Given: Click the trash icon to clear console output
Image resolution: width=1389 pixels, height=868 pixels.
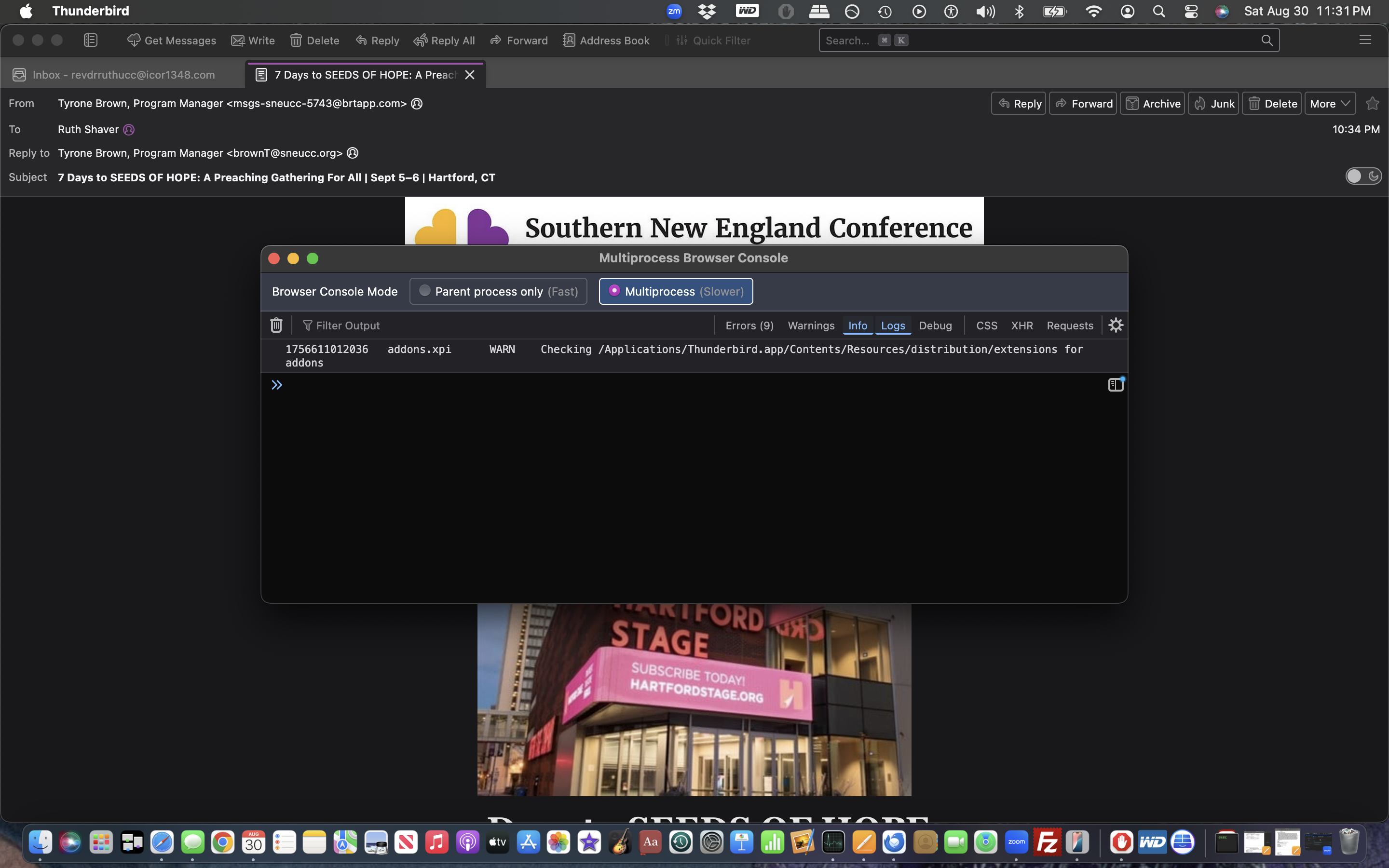Looking at the screenshot, I should click(x=276, y=325).
